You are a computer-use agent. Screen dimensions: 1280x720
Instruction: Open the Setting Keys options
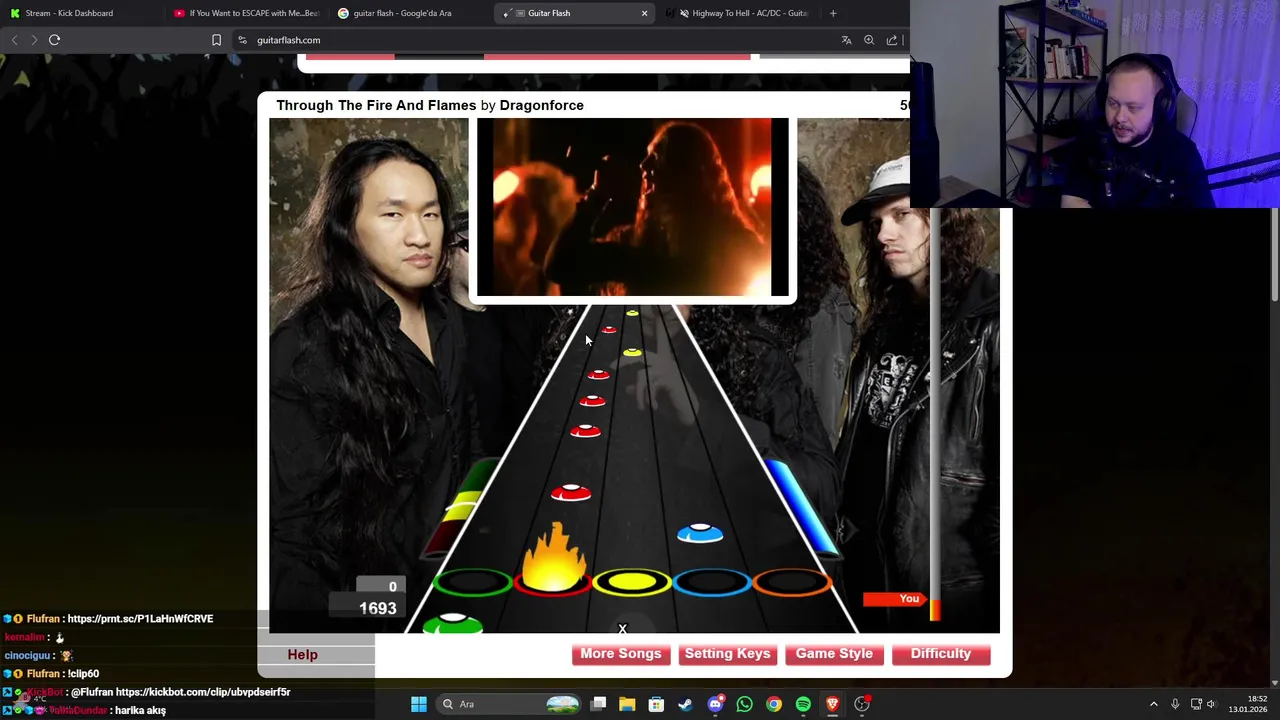727,654
